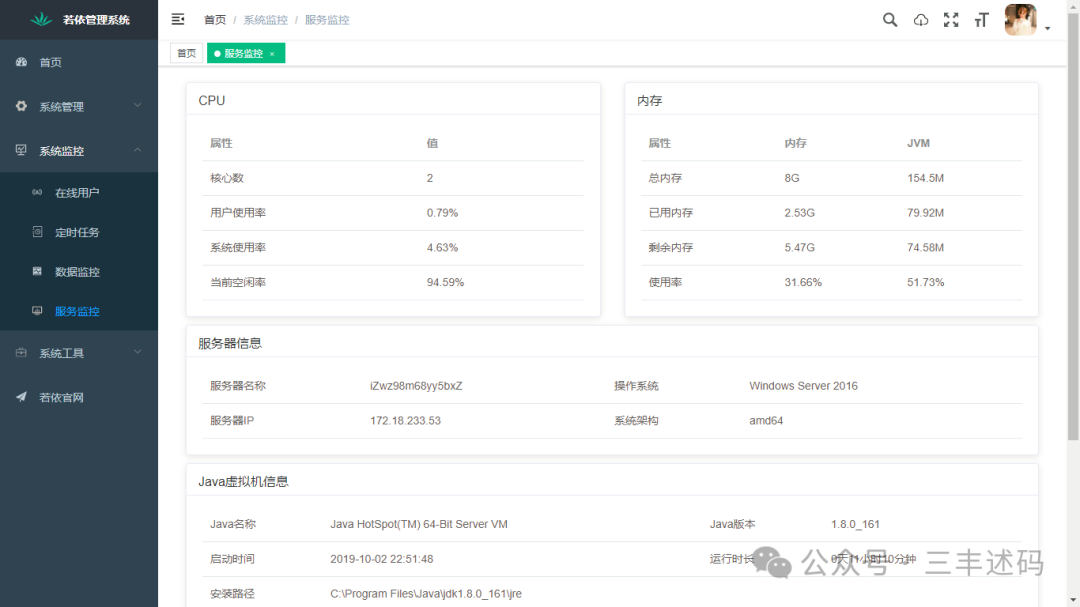This screenshot has width=1080, height=607.
Task: Click the 若依官网 paper plane icon
Action: click(x=21, y=397)
